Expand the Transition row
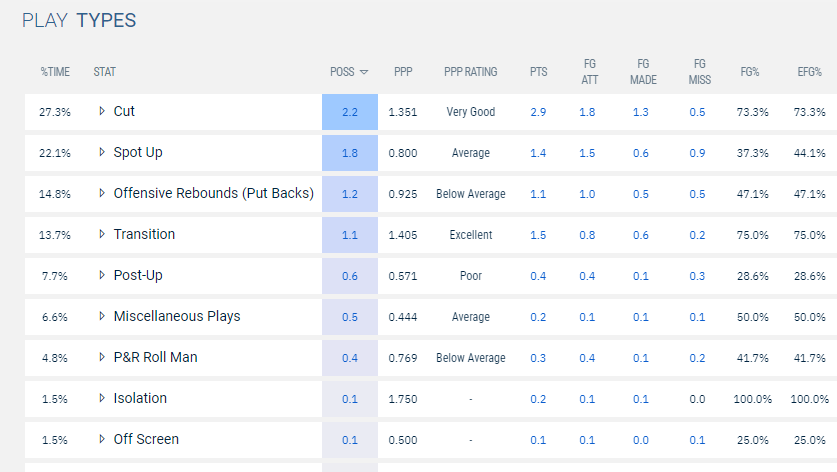Viewport: 837px width, 472px height. click(102, 234)
